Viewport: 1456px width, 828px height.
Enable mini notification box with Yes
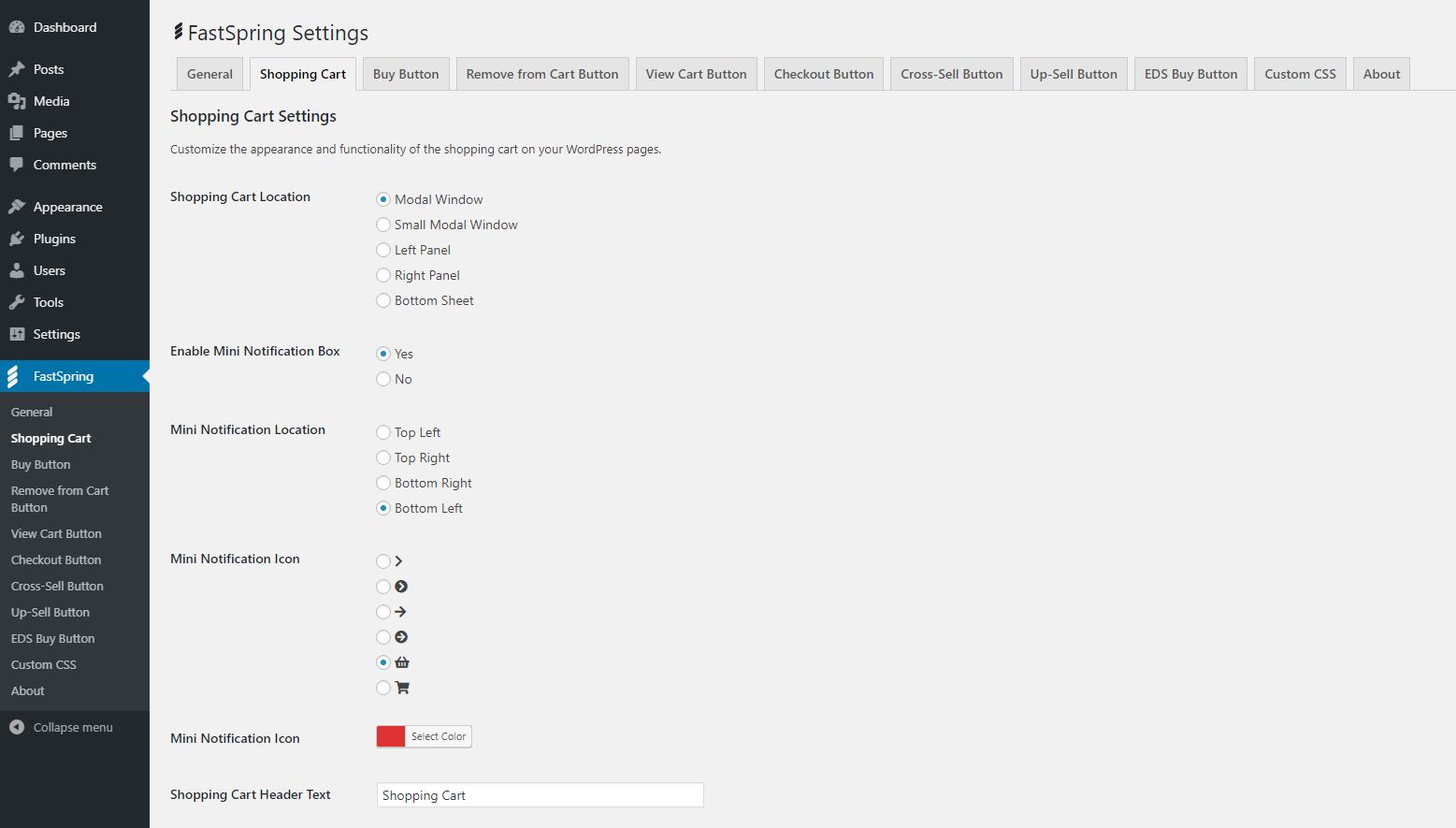click(383, 354)
